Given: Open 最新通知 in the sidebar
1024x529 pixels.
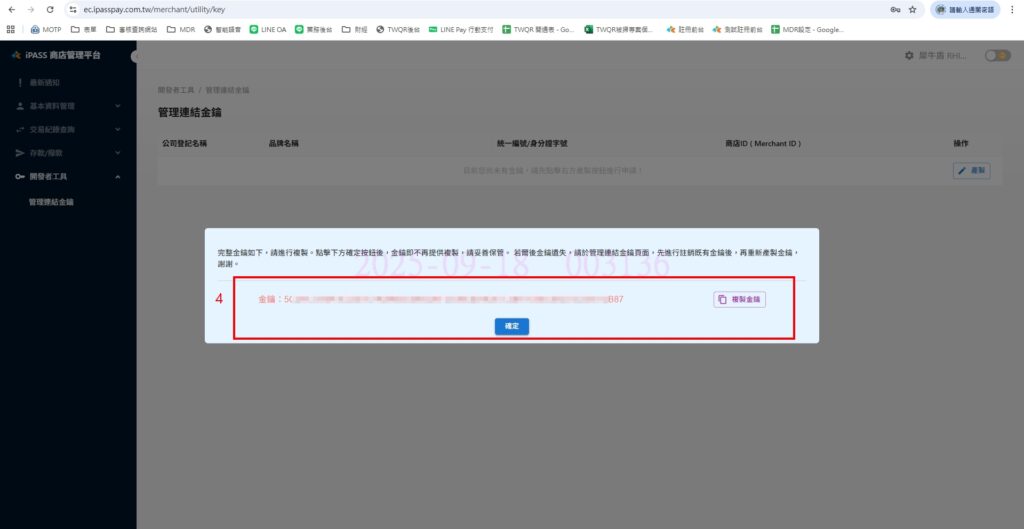Looking at the screenshot, I should pyautogui.click(x=44, y=82).
